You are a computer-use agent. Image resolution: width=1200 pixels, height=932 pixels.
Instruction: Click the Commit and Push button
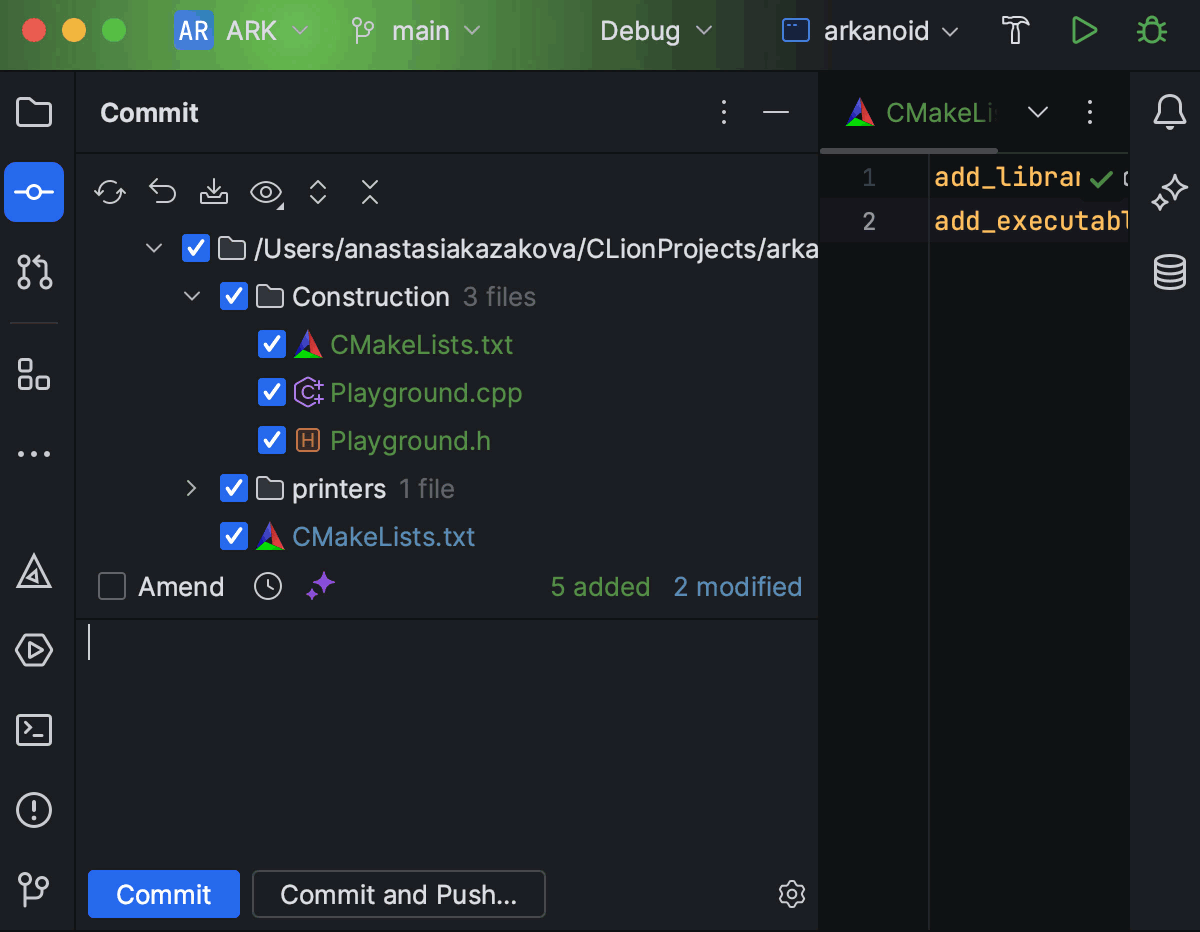(398, 894)
